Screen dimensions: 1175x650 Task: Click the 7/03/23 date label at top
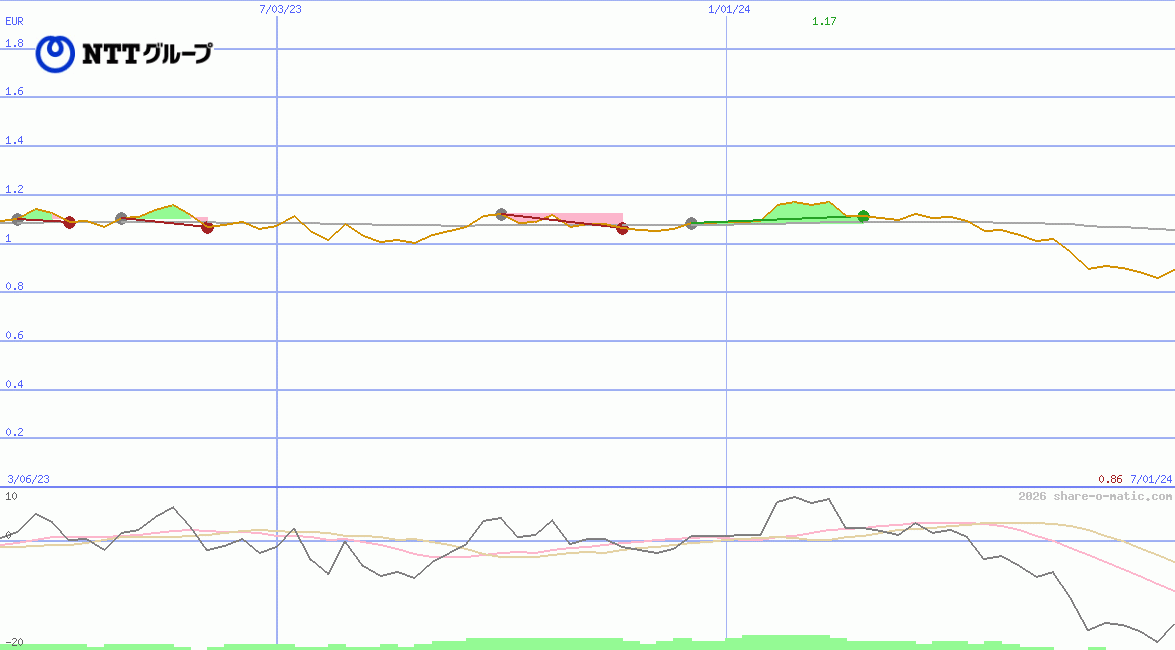pyautogui.click(x=280, y=9)
